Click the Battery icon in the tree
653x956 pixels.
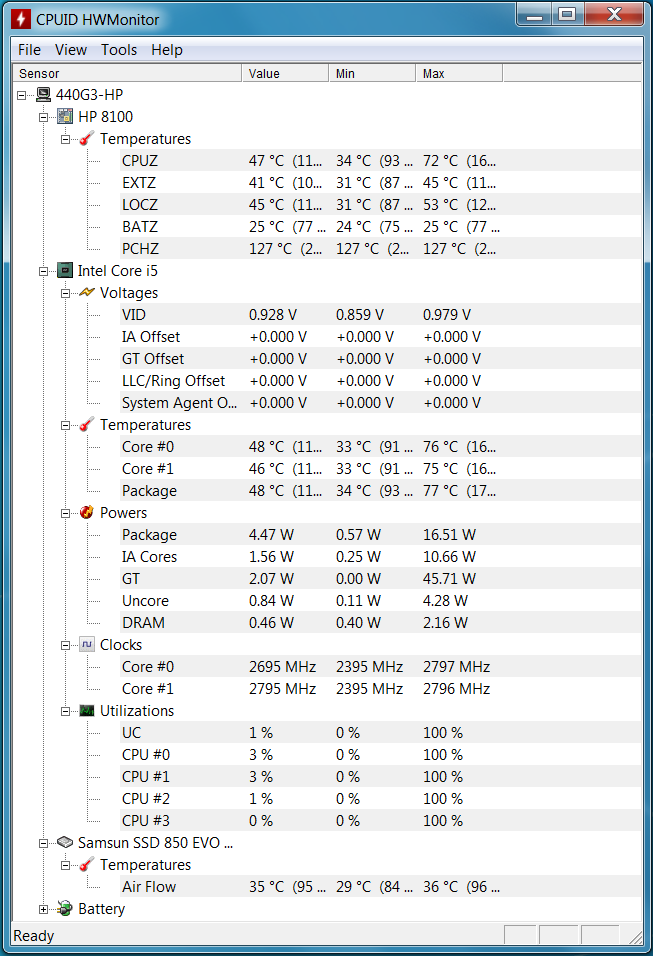(x=65, y=908)
